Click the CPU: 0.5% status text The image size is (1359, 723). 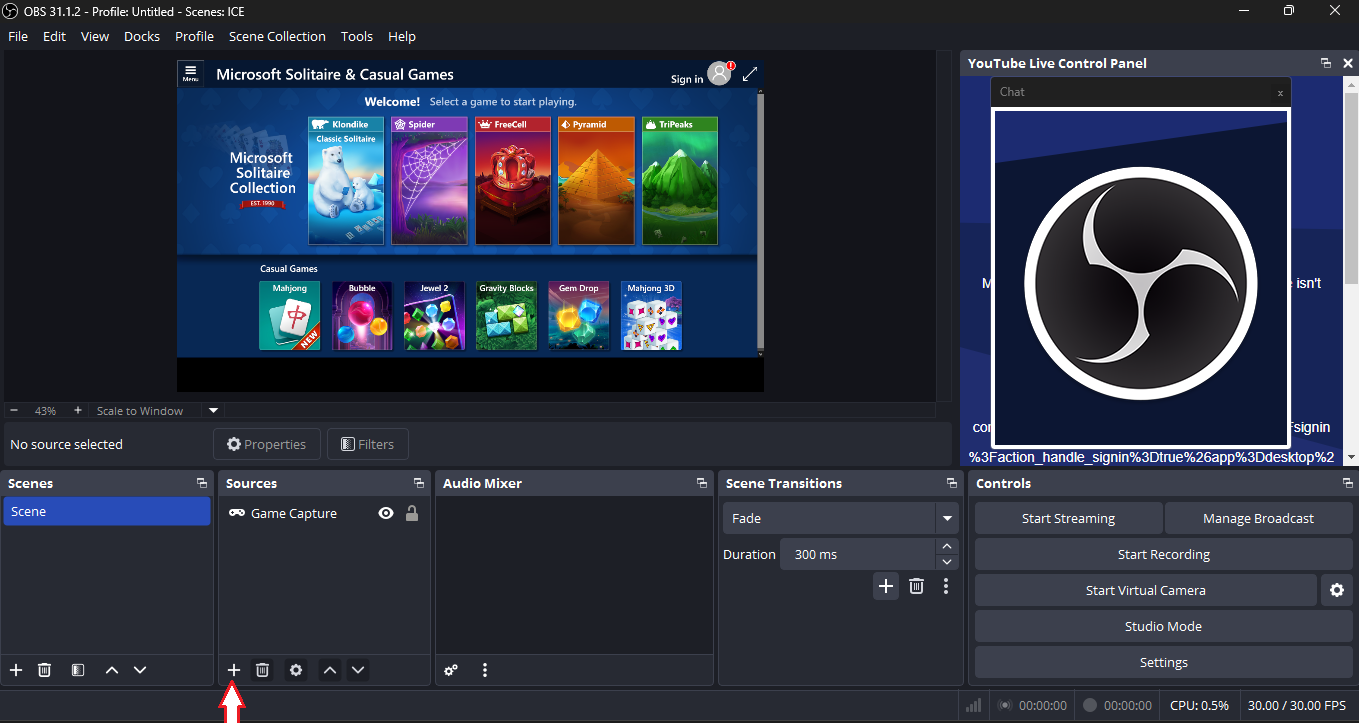coord(1199,705)
